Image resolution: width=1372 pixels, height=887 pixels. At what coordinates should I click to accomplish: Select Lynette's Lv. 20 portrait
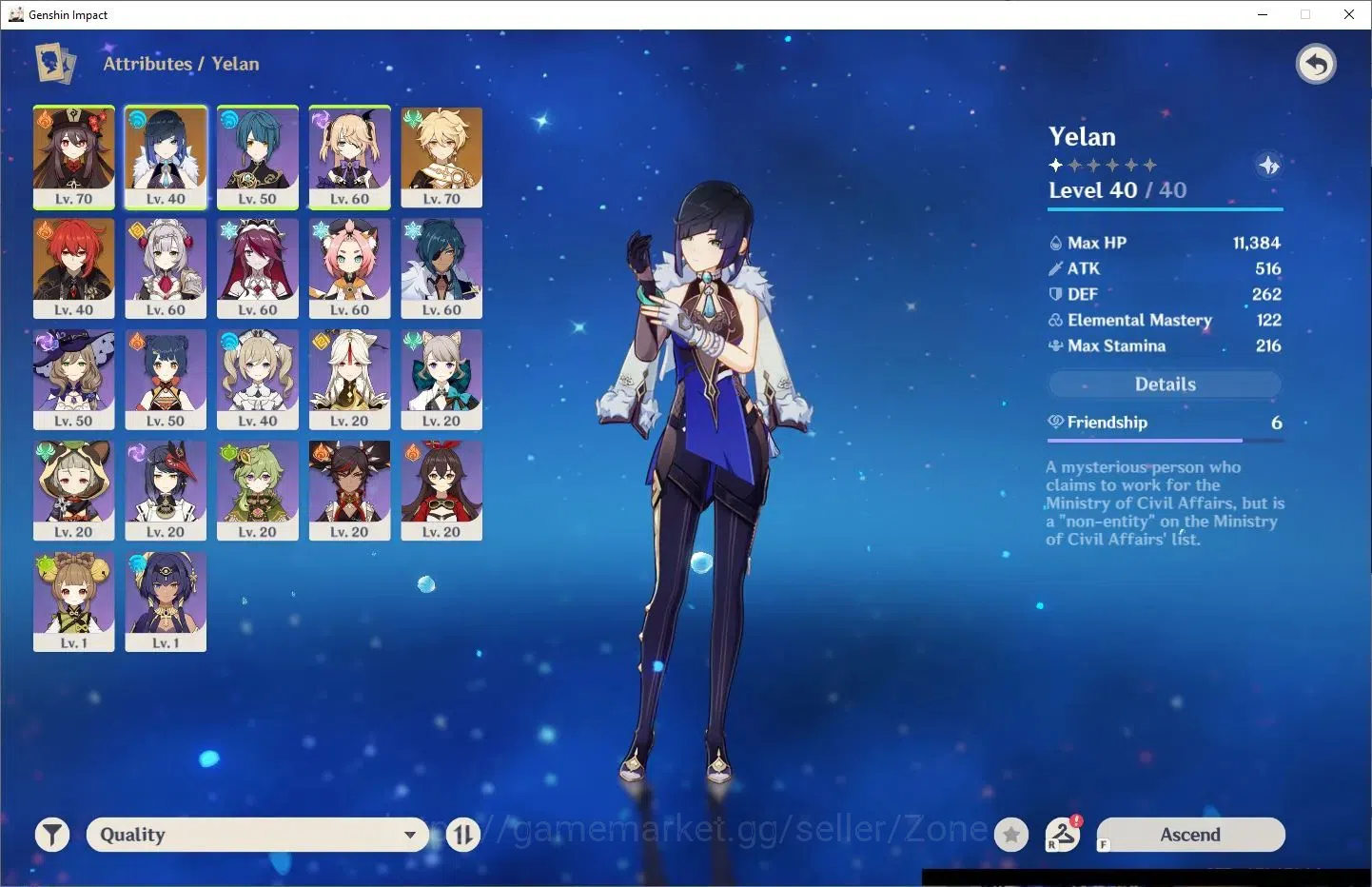[x=441, y=380]
